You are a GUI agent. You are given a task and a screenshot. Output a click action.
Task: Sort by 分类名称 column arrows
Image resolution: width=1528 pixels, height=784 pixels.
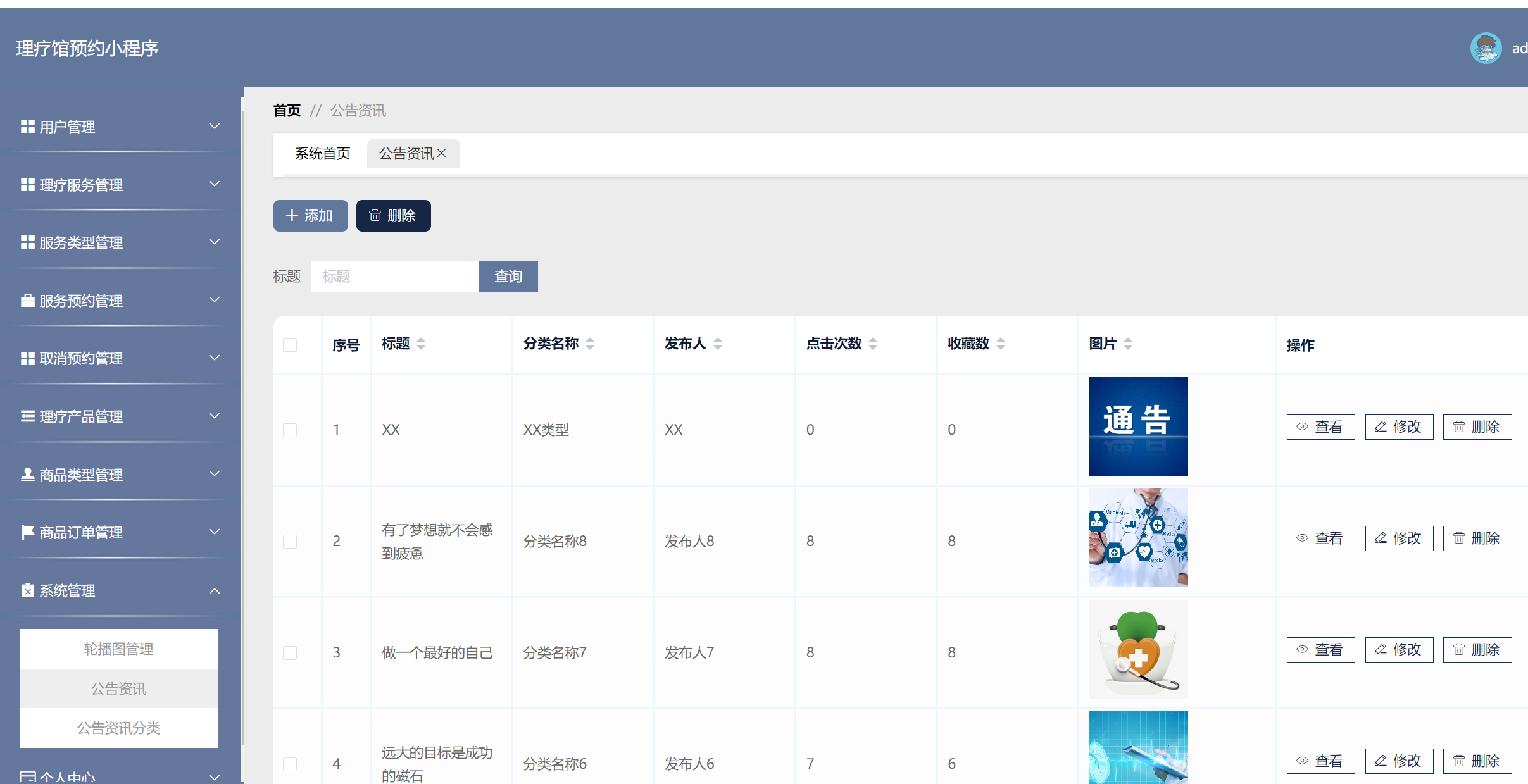click(590, 344)
